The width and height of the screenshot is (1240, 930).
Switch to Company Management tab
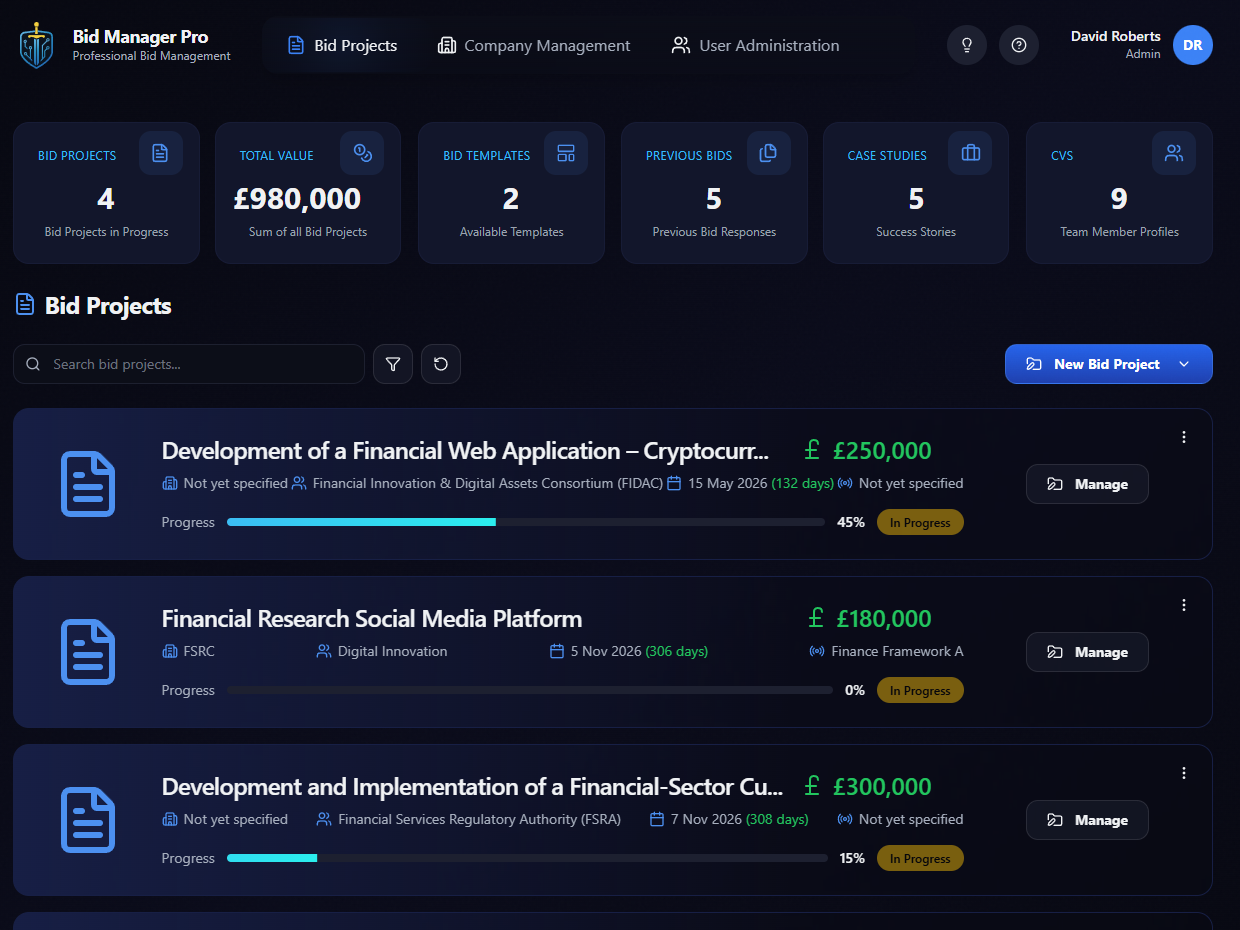coord(534,45)
